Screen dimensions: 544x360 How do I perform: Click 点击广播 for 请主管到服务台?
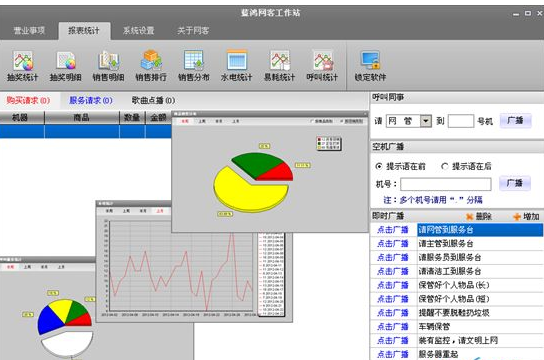point(393,244)
